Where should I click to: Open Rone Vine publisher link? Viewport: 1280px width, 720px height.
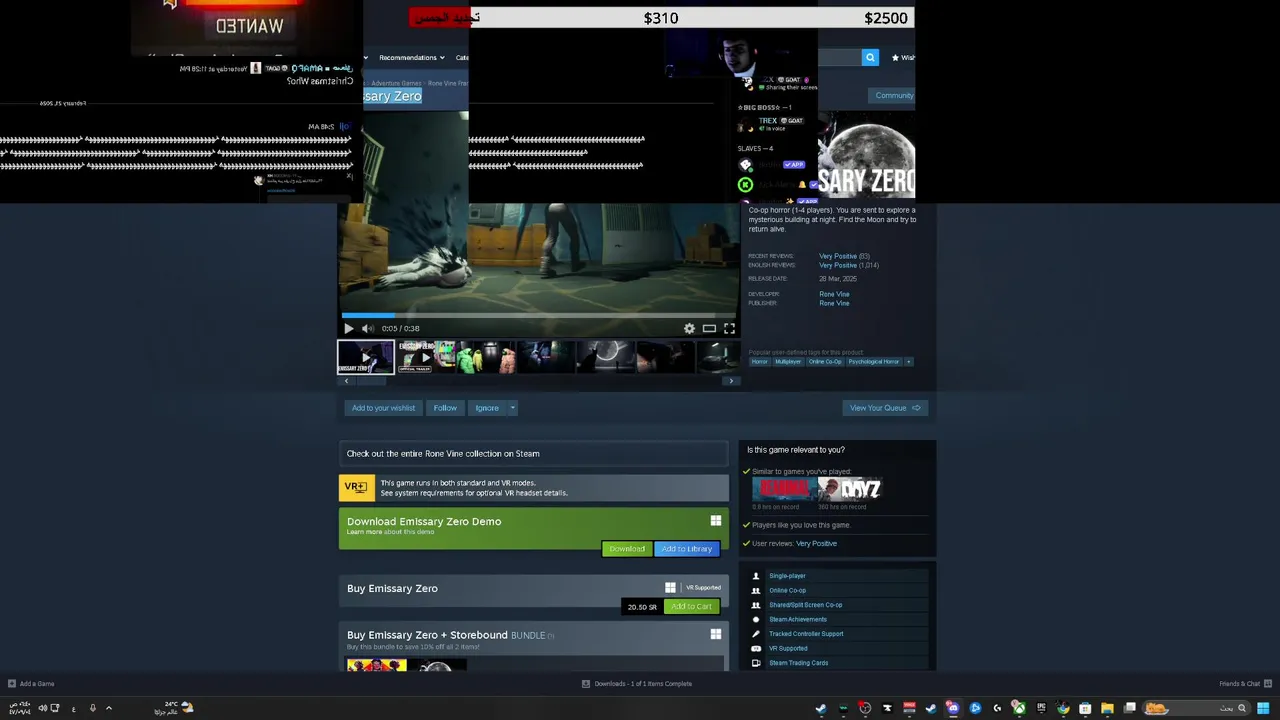[x=834, y=303]
